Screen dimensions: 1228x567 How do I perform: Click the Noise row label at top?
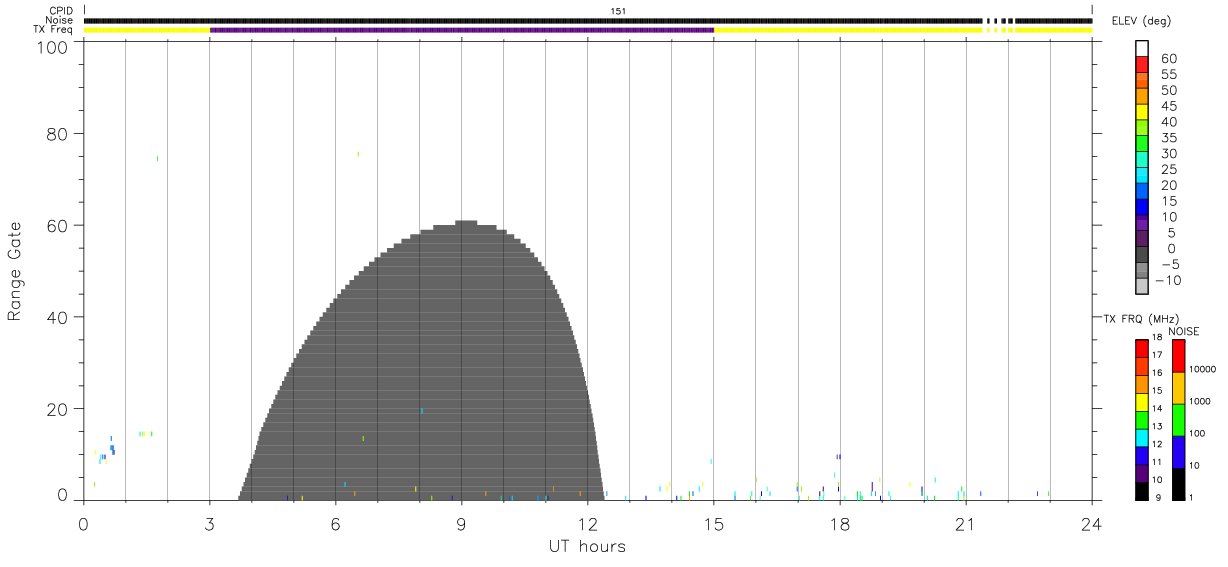[x=58, y=20]
